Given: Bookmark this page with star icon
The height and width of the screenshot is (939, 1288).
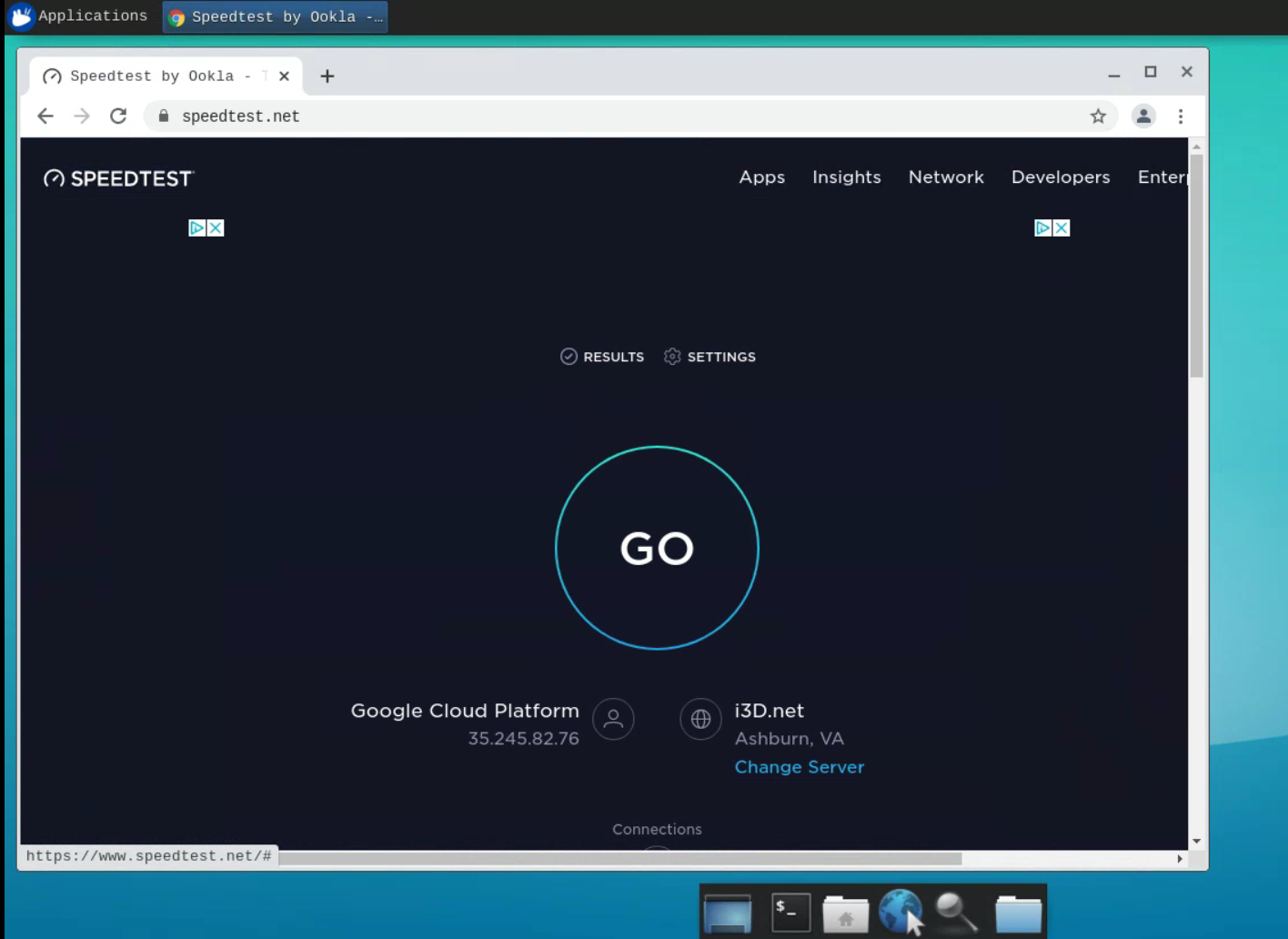Looking at the screenshot, I should 1098,116.
